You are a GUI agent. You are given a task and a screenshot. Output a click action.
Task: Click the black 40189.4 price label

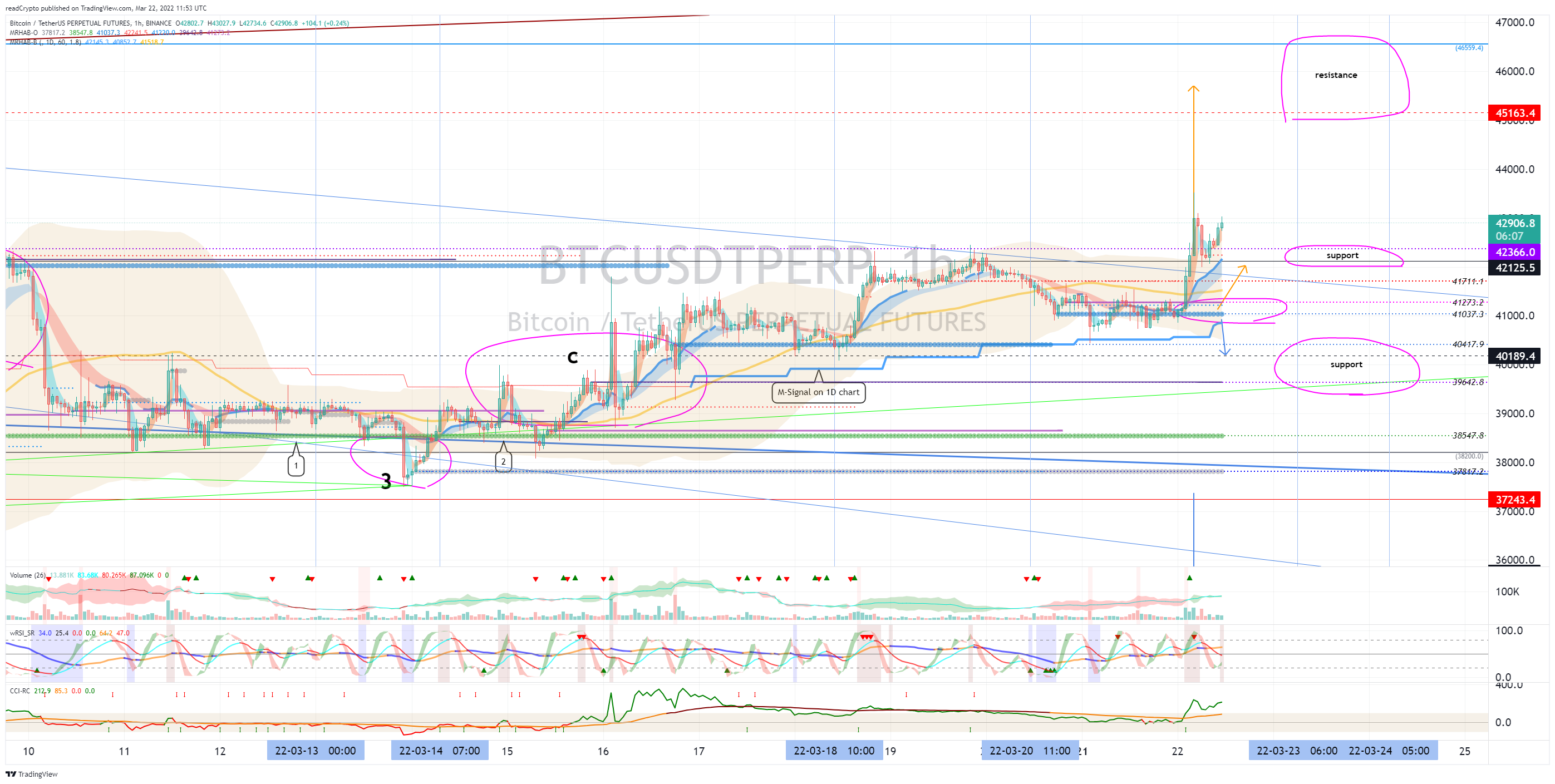(1514, 356)
